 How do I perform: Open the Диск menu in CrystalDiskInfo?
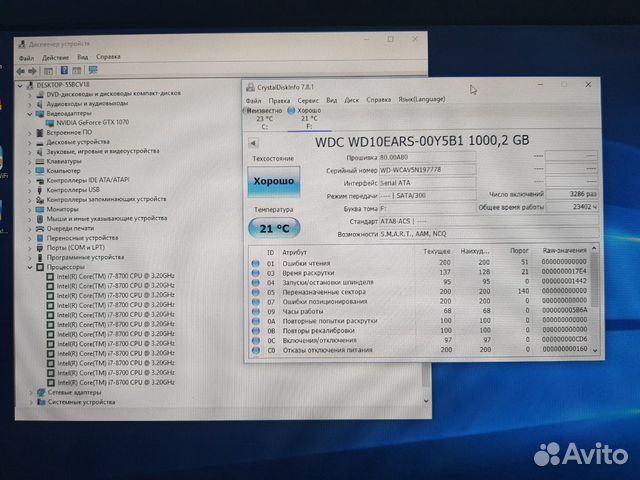point(351,100)
